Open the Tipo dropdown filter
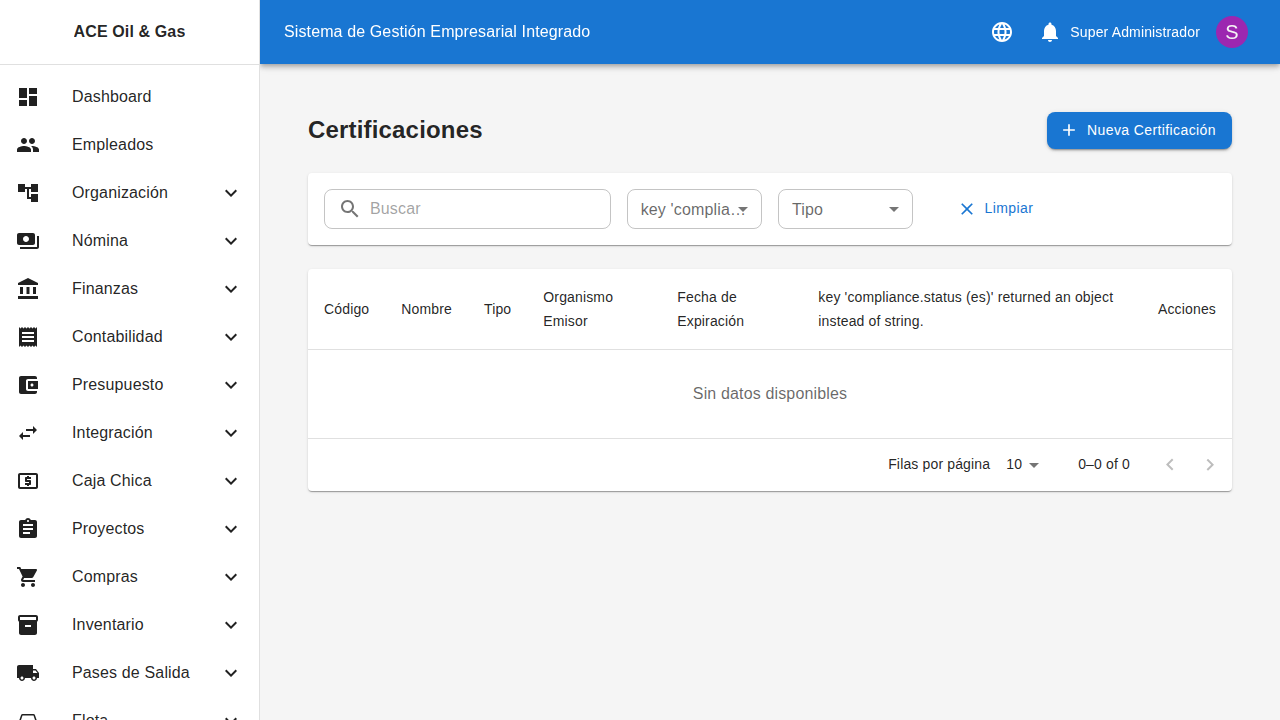This screenshot has height=720, width=1280. click(x=844, y=209)
